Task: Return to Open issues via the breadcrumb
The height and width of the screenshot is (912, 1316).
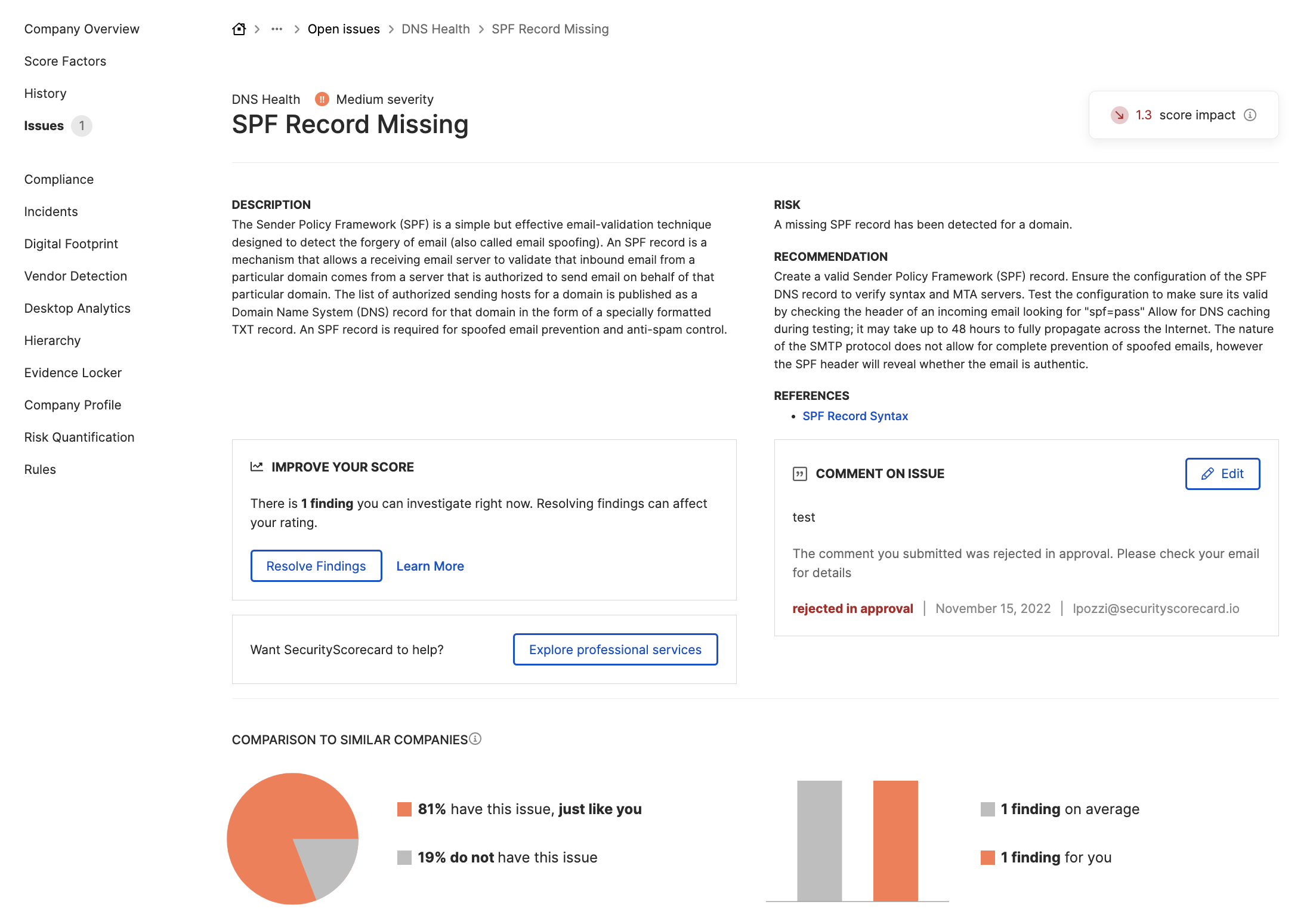Action: tap(343, 29)
